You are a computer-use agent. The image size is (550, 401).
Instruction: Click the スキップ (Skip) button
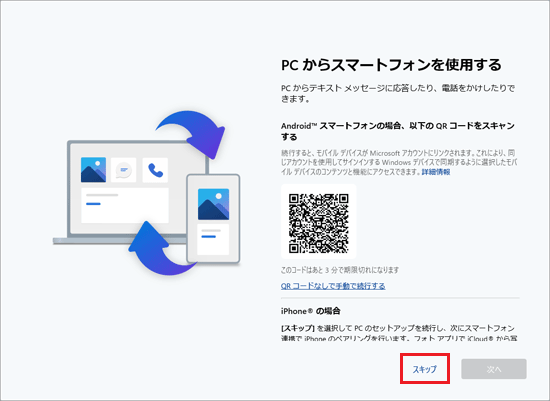point(425,369)
